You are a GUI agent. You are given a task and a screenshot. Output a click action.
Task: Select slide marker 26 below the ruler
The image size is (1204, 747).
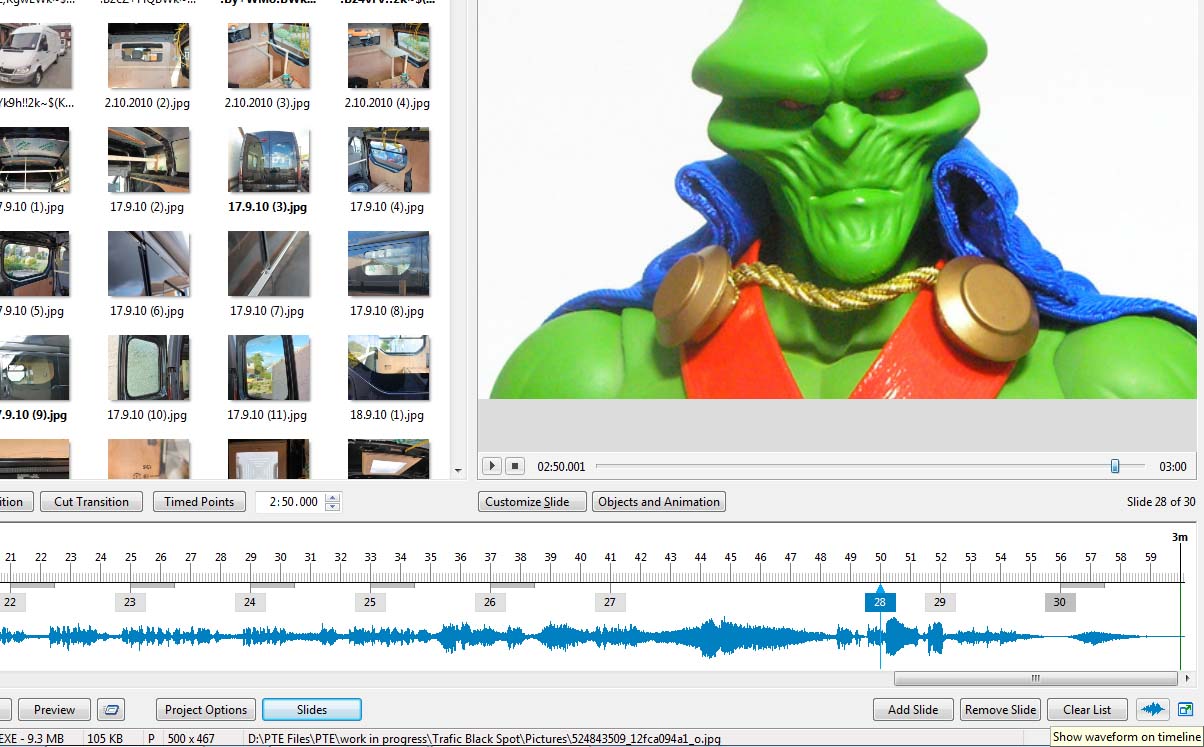tap(490, 602)
